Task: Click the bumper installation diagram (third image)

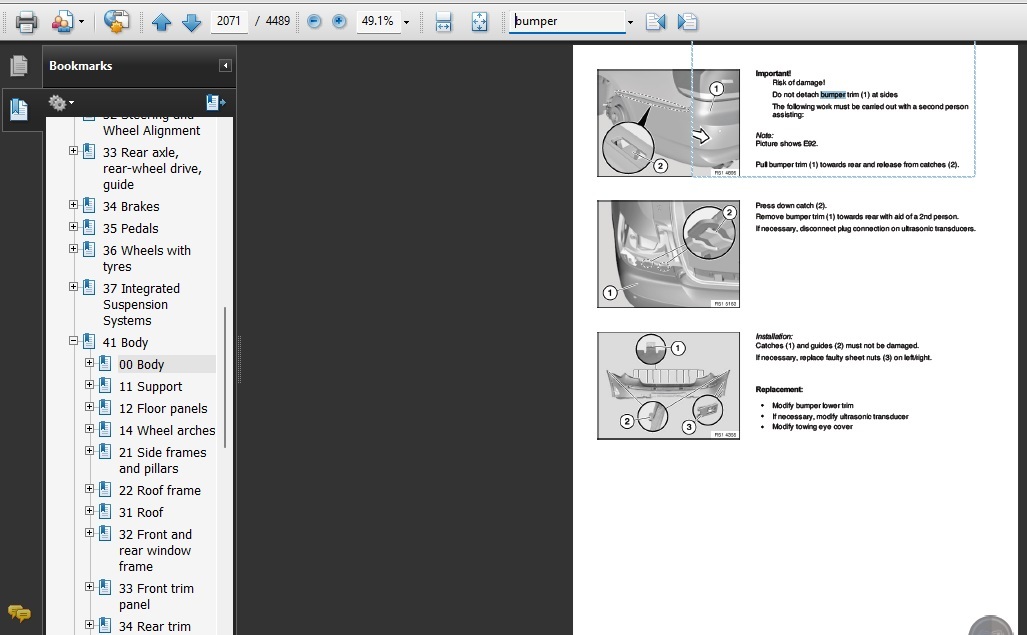Action: pos(668,386)
